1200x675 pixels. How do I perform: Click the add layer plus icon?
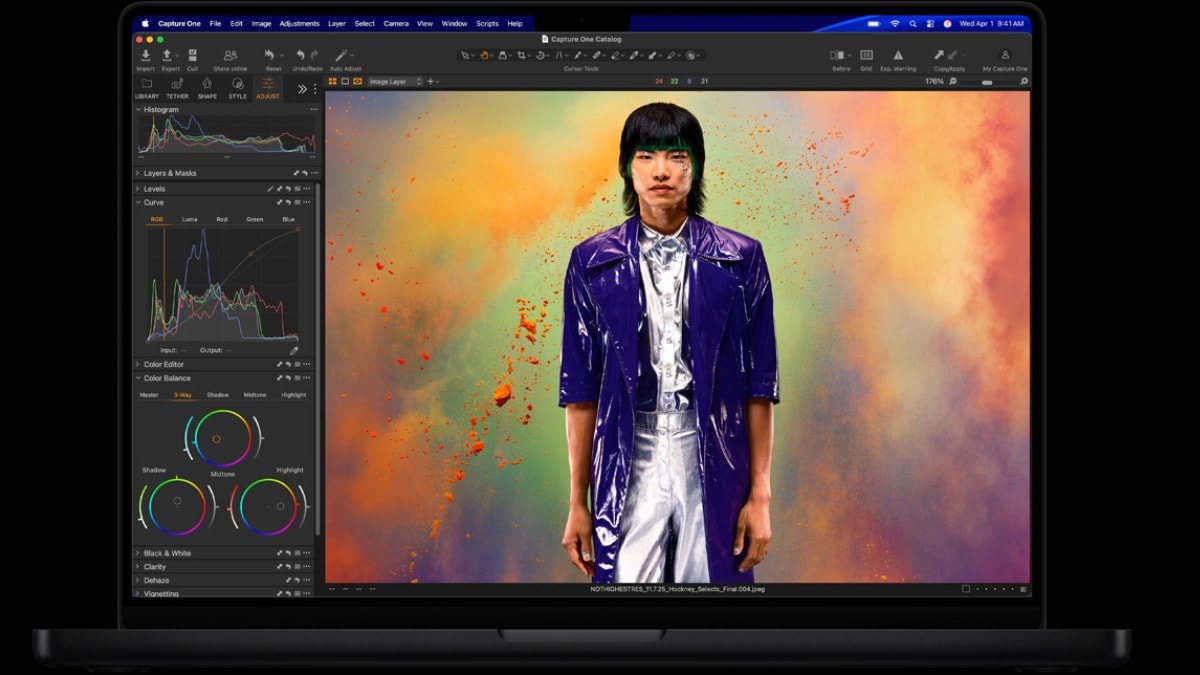[x=430, y=81]
